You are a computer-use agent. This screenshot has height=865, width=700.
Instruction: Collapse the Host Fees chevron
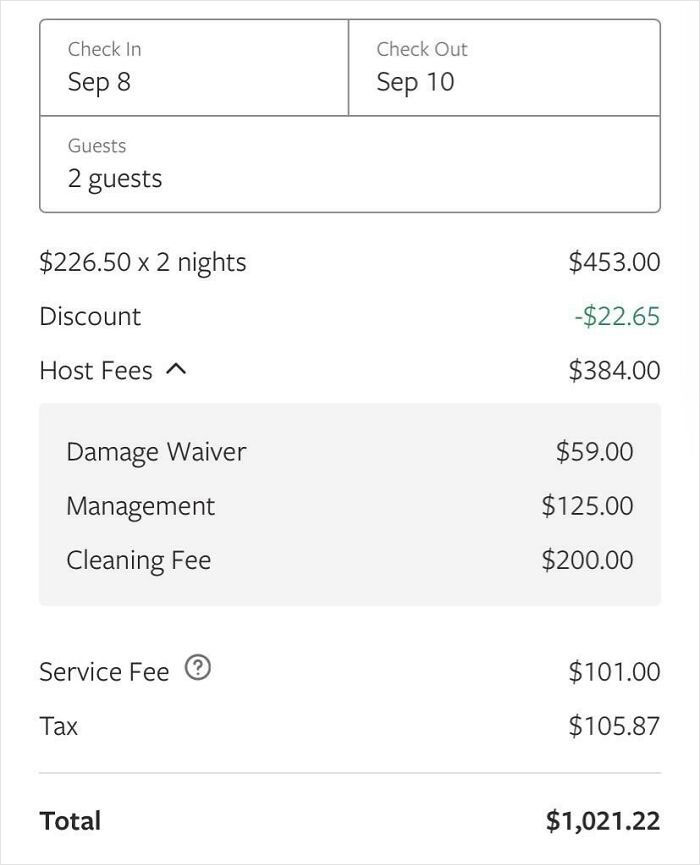point(176,369)
